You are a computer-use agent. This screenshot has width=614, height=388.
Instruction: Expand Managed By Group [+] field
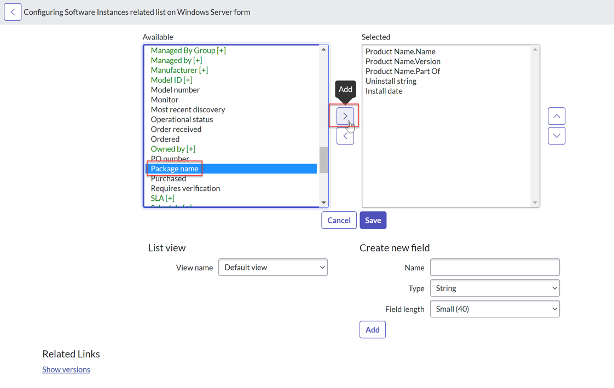[x=188, y=51]
